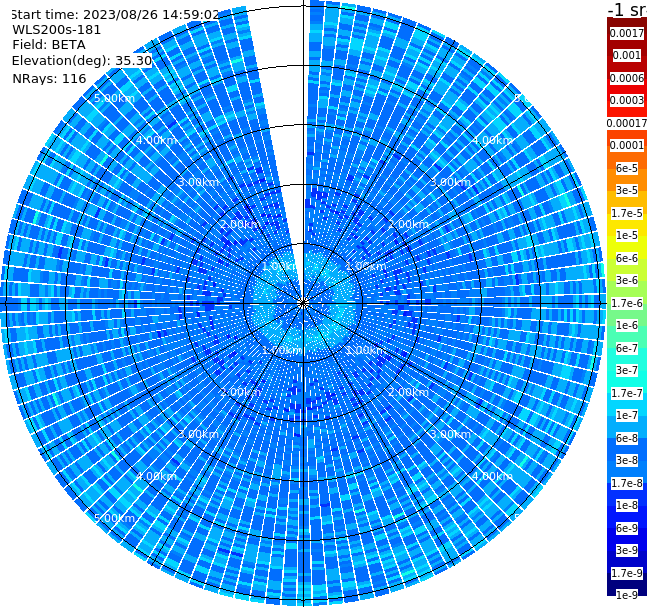Click the Field: BETA label
The image size is (647, 607).
pyautogui.click(x=49, y=45)
